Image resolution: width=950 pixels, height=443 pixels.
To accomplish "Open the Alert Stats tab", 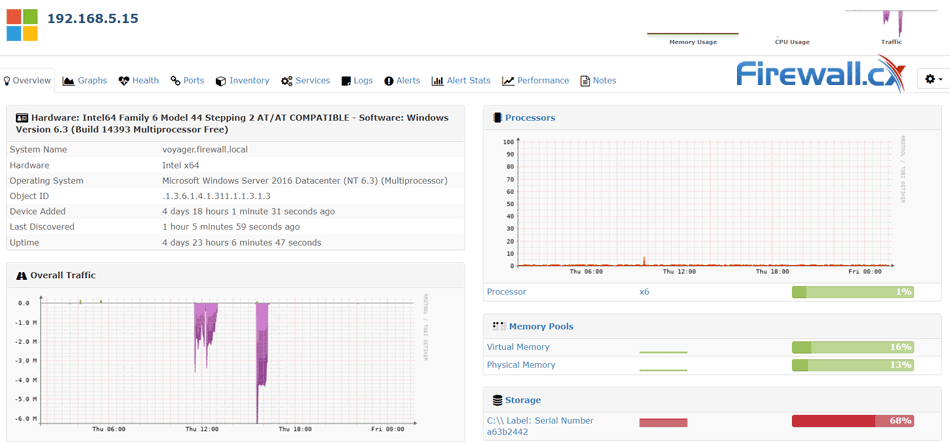I will (x=461, y=81).
